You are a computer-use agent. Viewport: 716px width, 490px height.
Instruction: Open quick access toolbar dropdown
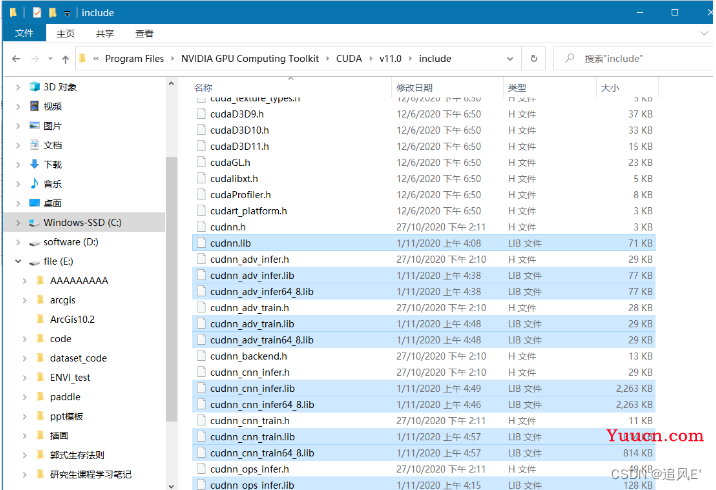[67, 13]
